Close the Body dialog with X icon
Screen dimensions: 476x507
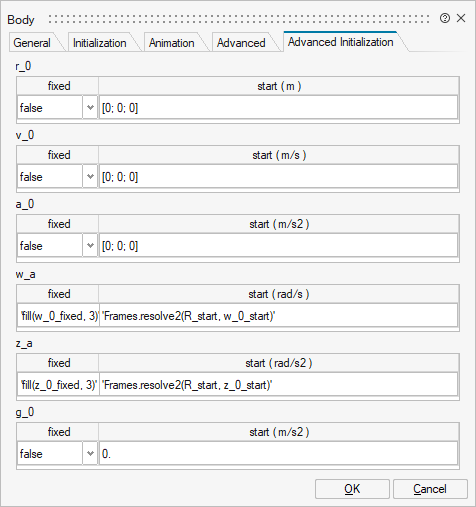(x=461, y=18)
